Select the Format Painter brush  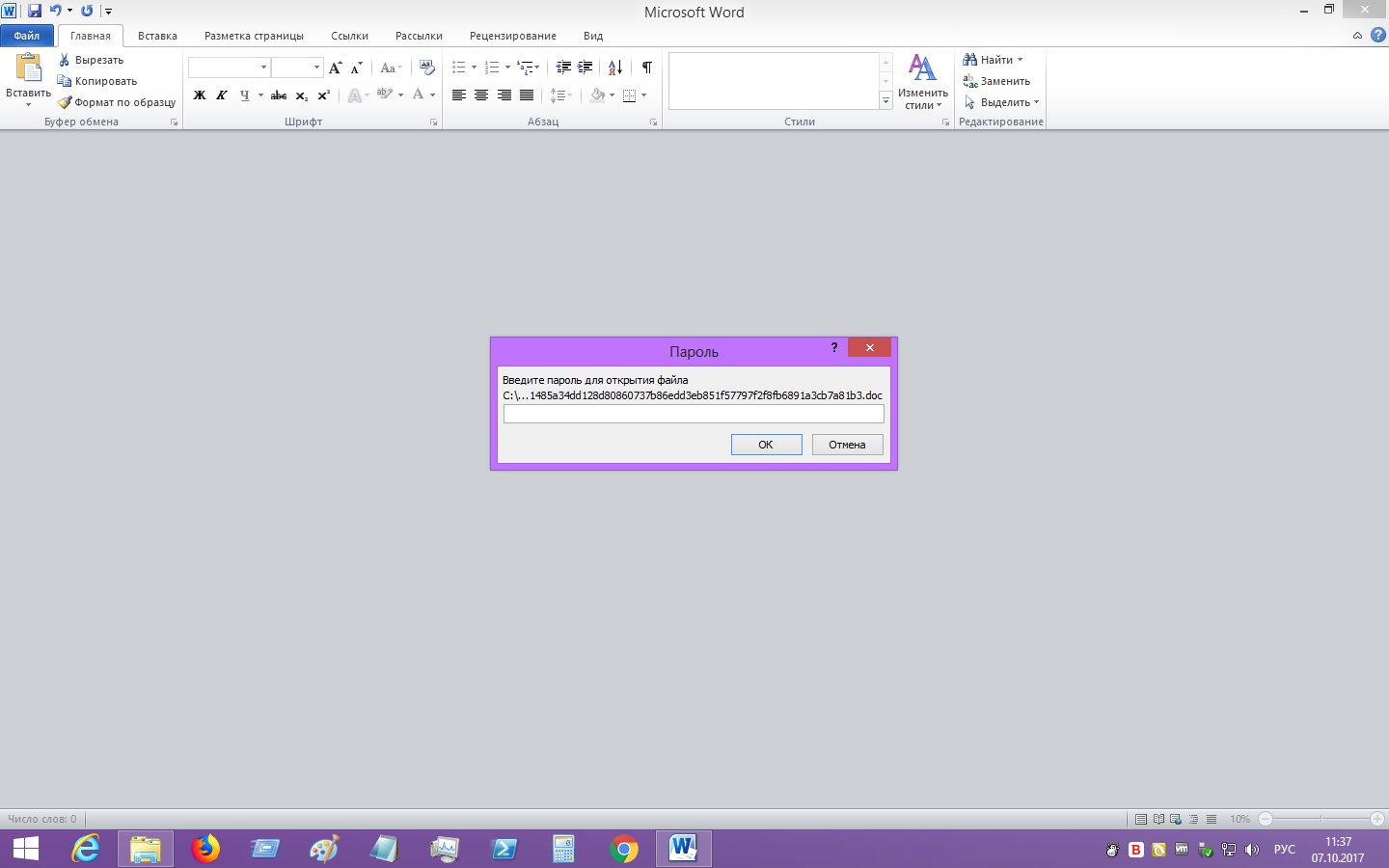pos(65,102)
